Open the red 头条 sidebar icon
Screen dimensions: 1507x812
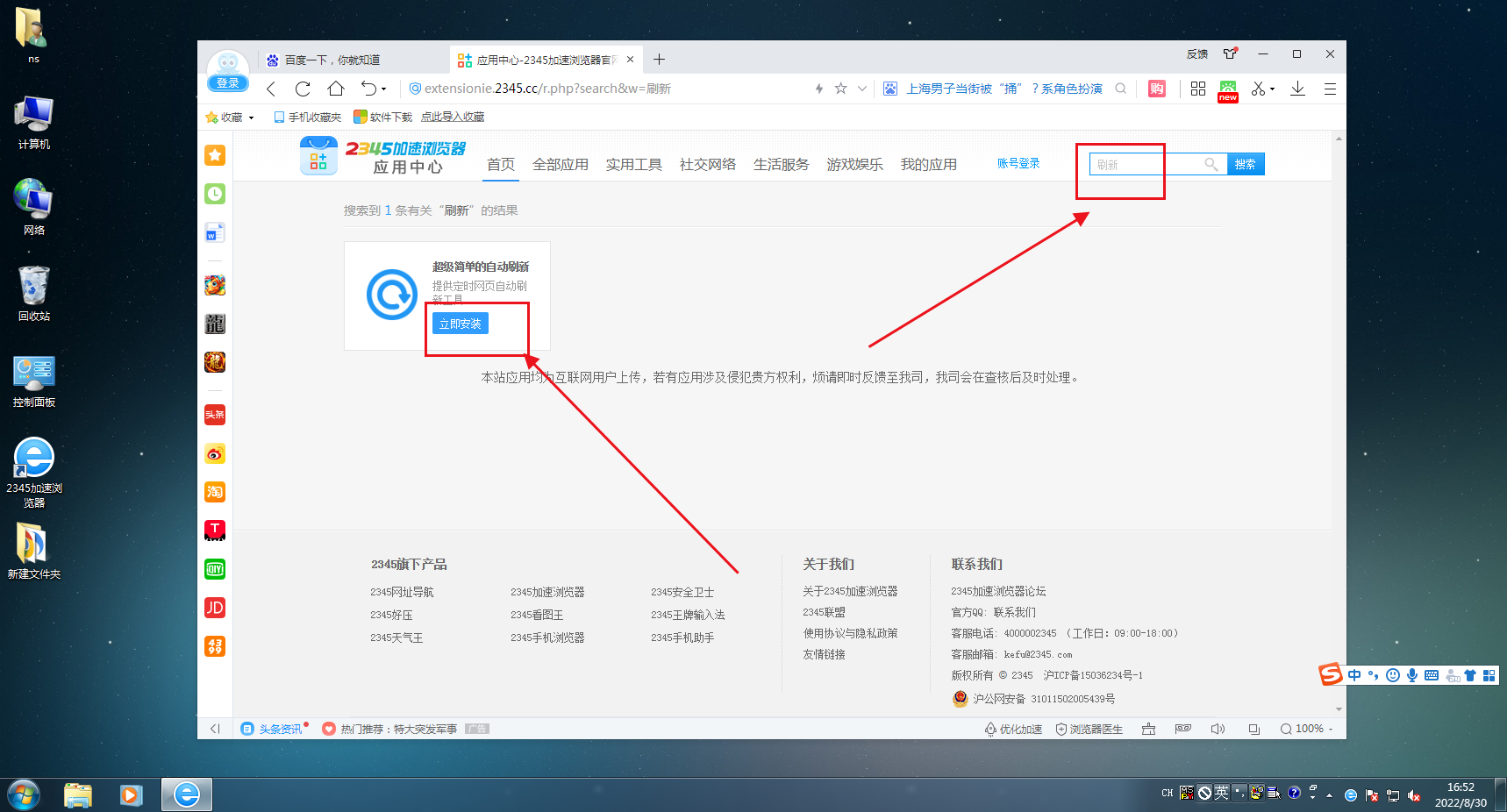(x=215, y=415)
